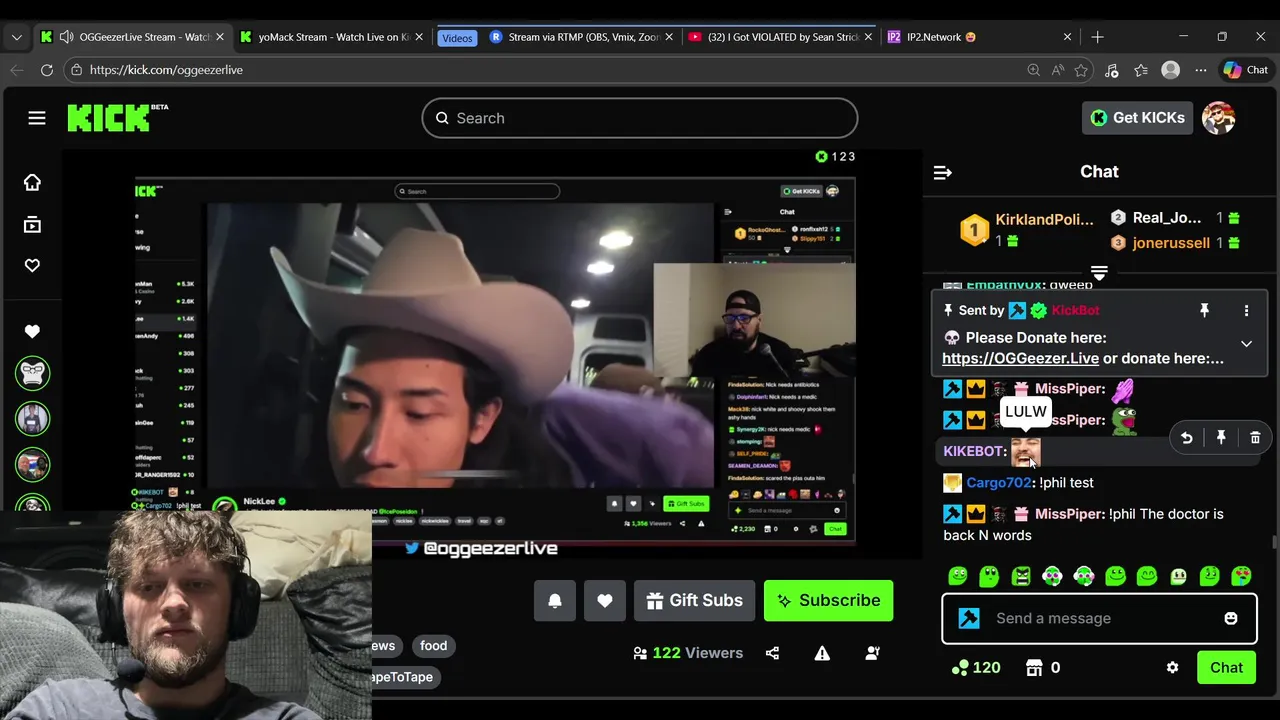This screenshot has height=720, width=1280.
Task: Open the browser tab search dropdown
Action: point(16,37)
